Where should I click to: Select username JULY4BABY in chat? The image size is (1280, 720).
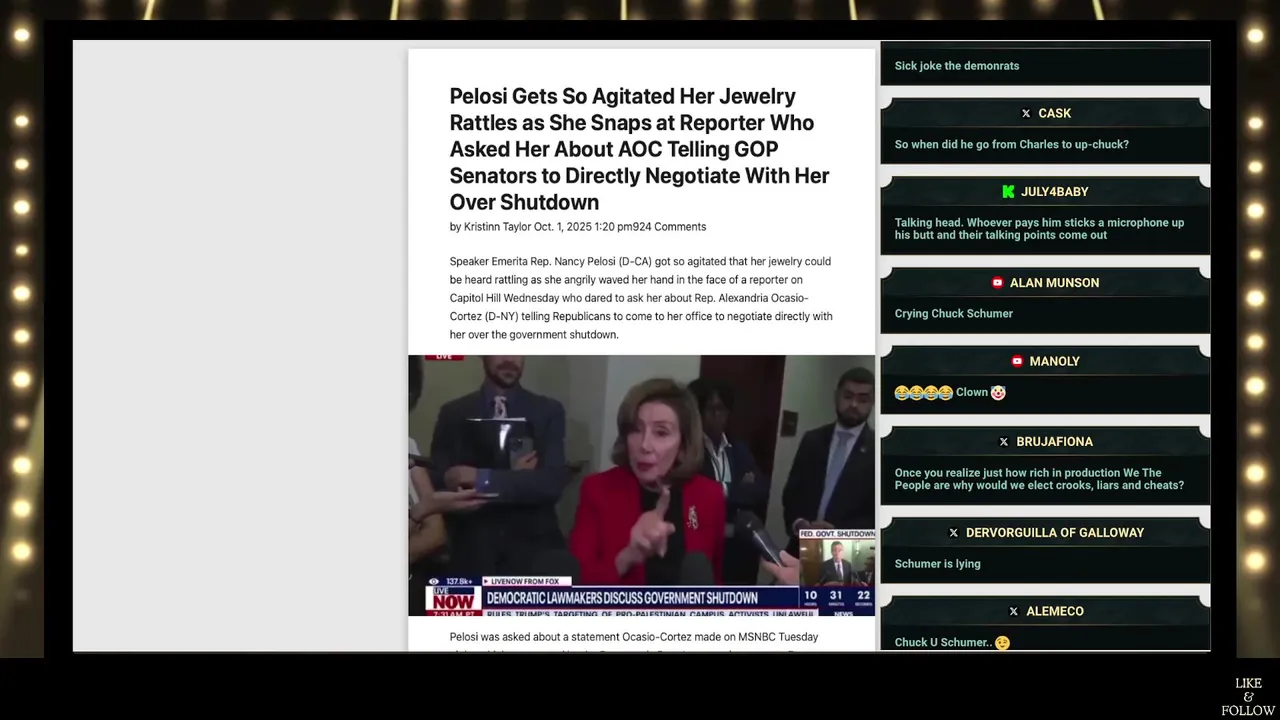pyautogui.click(x=1054, y=192)
